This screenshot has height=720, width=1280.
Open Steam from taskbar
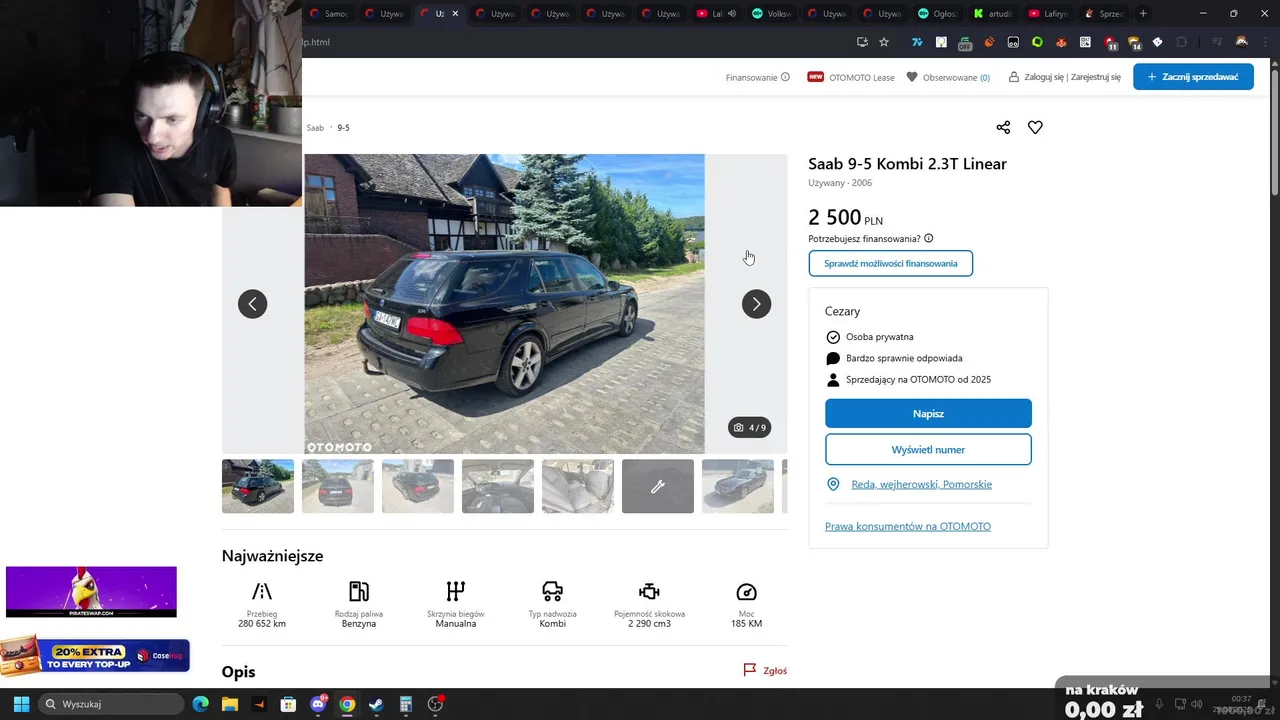(376, 704)
